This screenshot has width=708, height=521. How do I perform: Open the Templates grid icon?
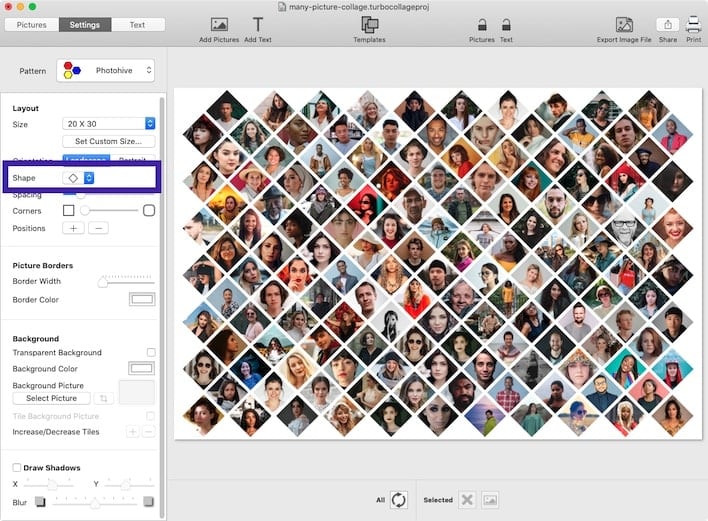coord(369,25)
